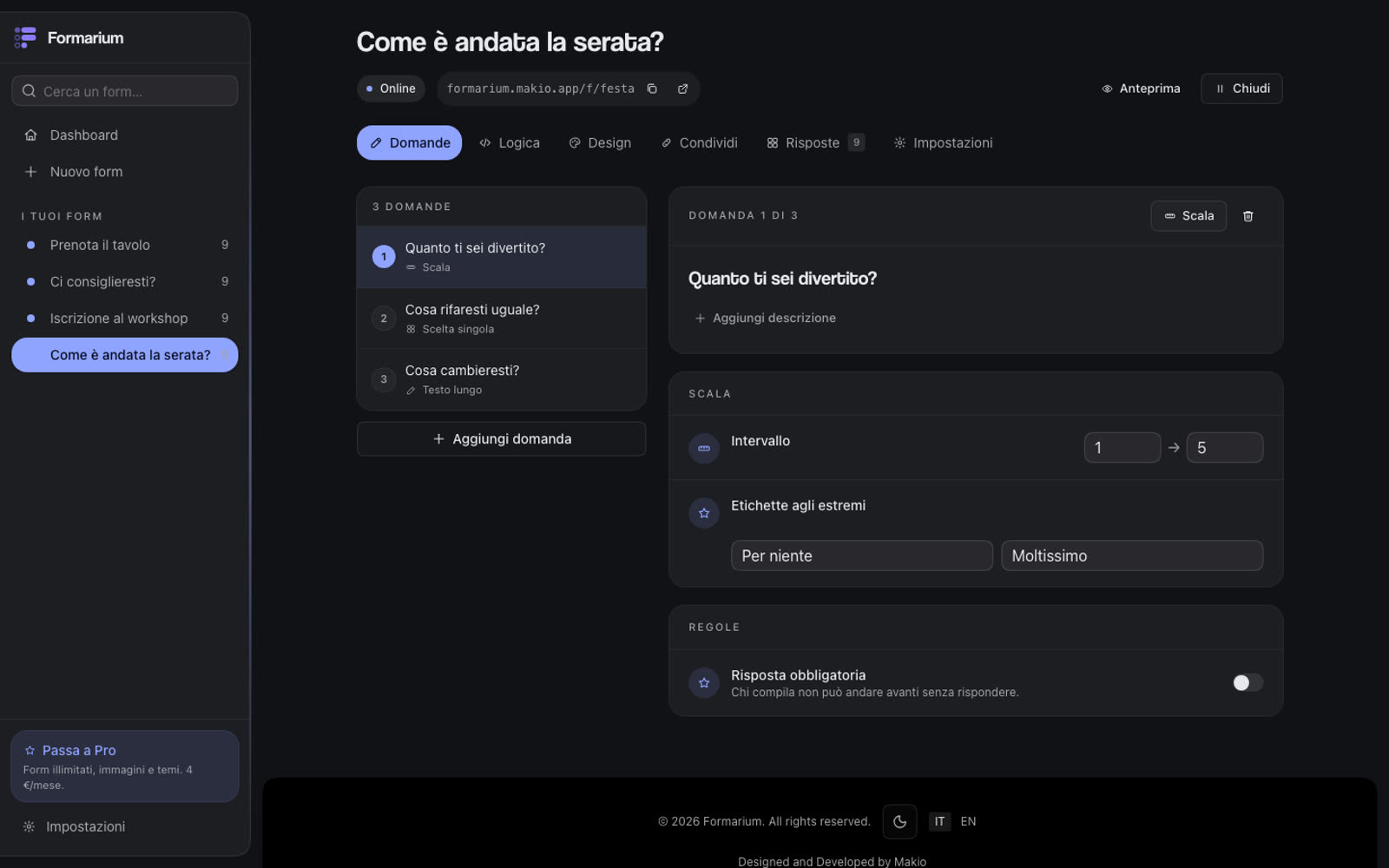Screen dimensions: 1389x868
Task: Switch language to EN
Action: tap(968, 821)
